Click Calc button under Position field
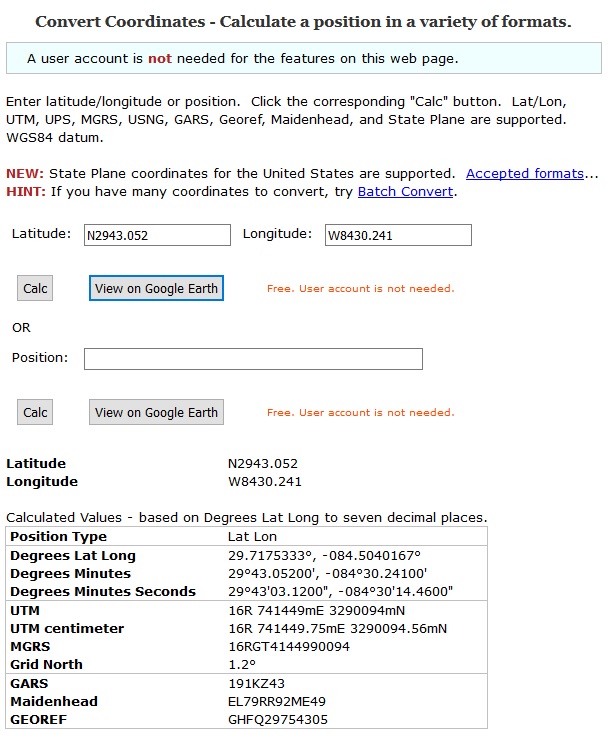Viewport: 615px width, 740px height. point(35,412)
